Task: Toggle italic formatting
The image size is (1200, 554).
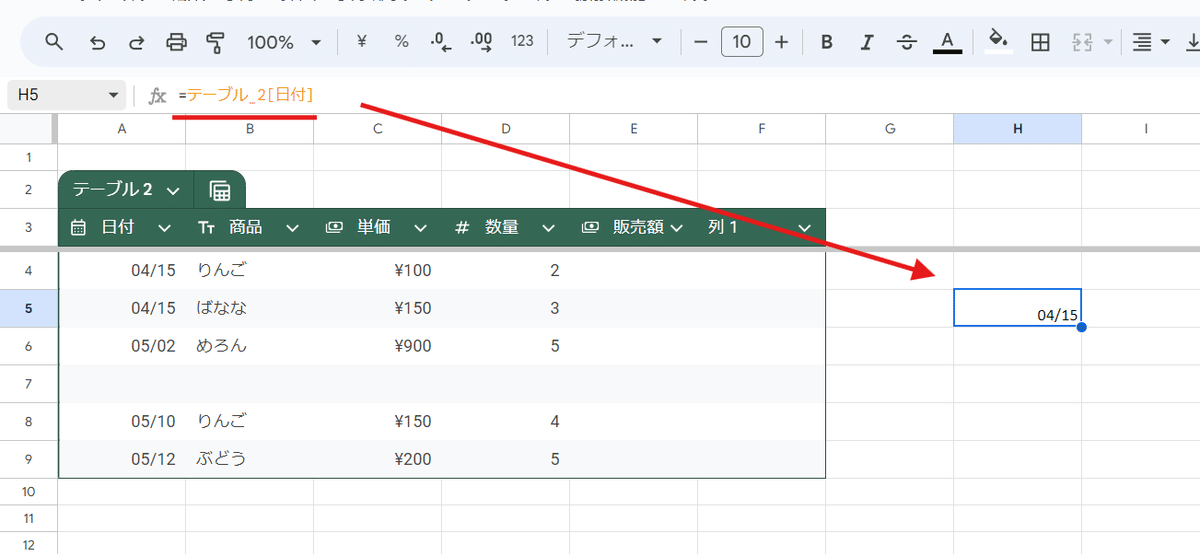Action: tap(867, 42)
